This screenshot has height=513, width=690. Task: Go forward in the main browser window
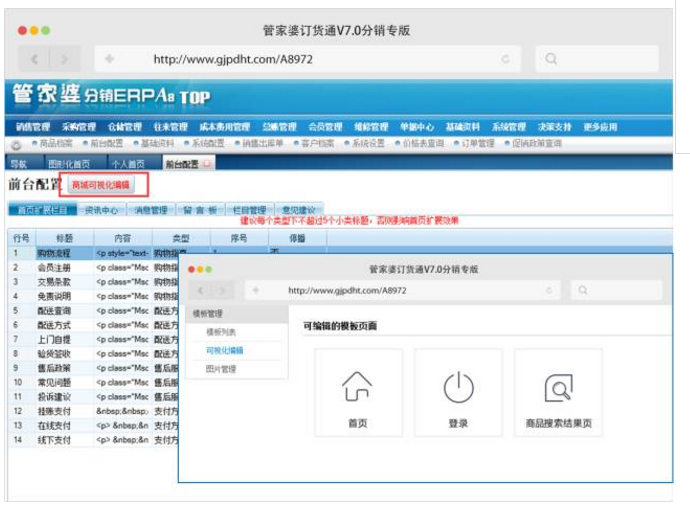click(x=65, y=59)
